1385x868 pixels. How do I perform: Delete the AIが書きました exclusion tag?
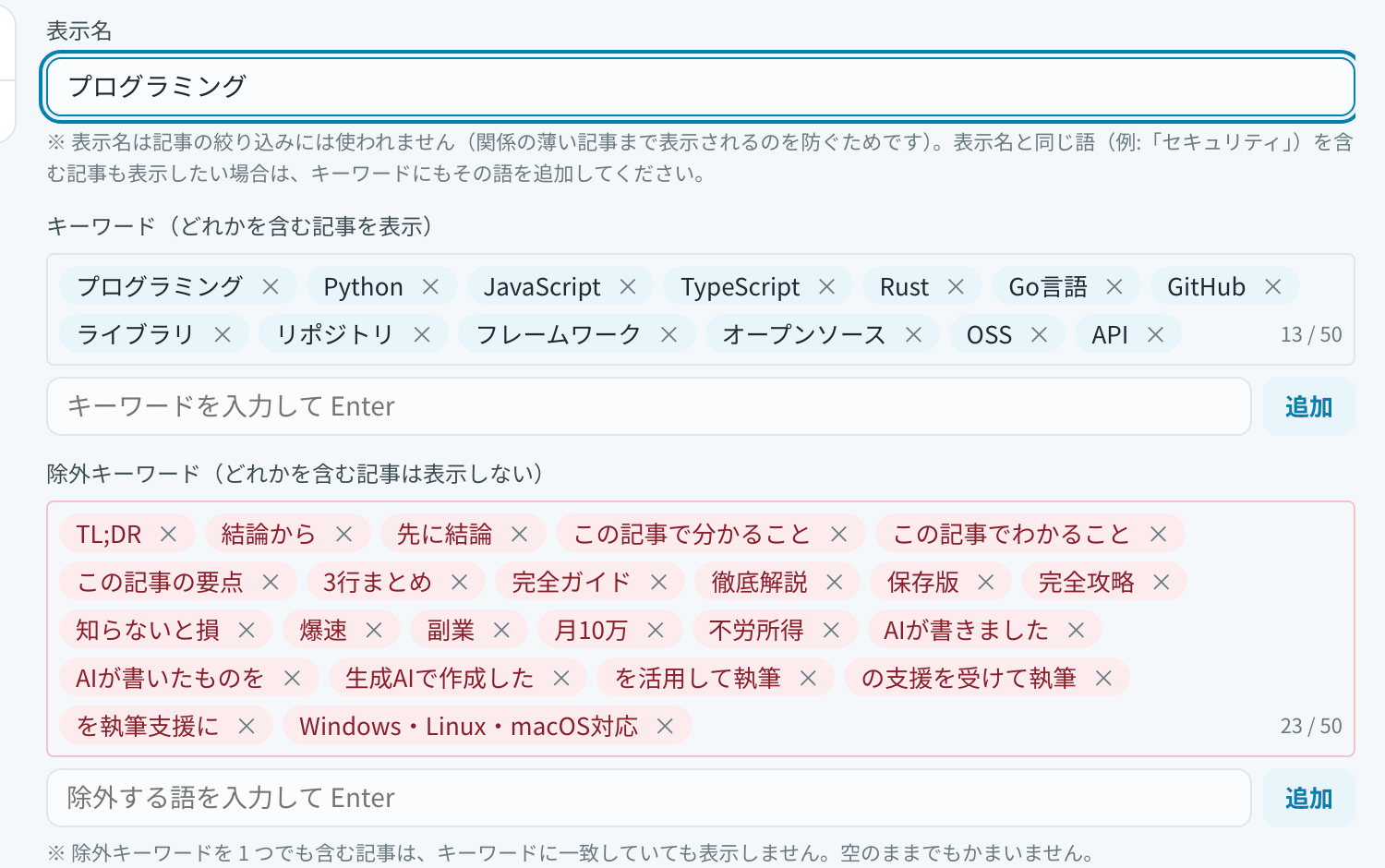point(1077,630)
